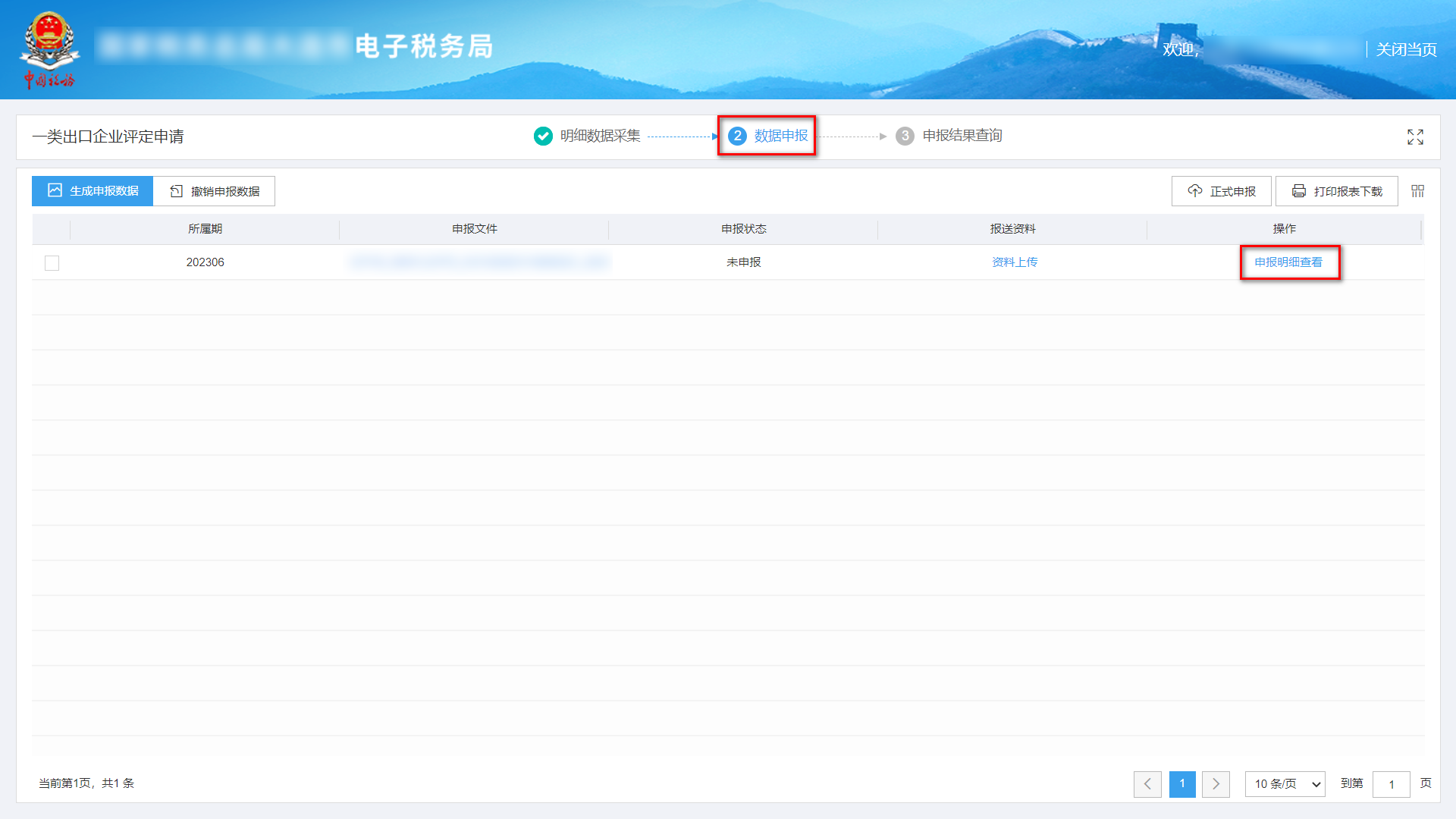The image size is (1456, 819).
Task: Click the 正式申报 button
Action: coord(1221,191)
